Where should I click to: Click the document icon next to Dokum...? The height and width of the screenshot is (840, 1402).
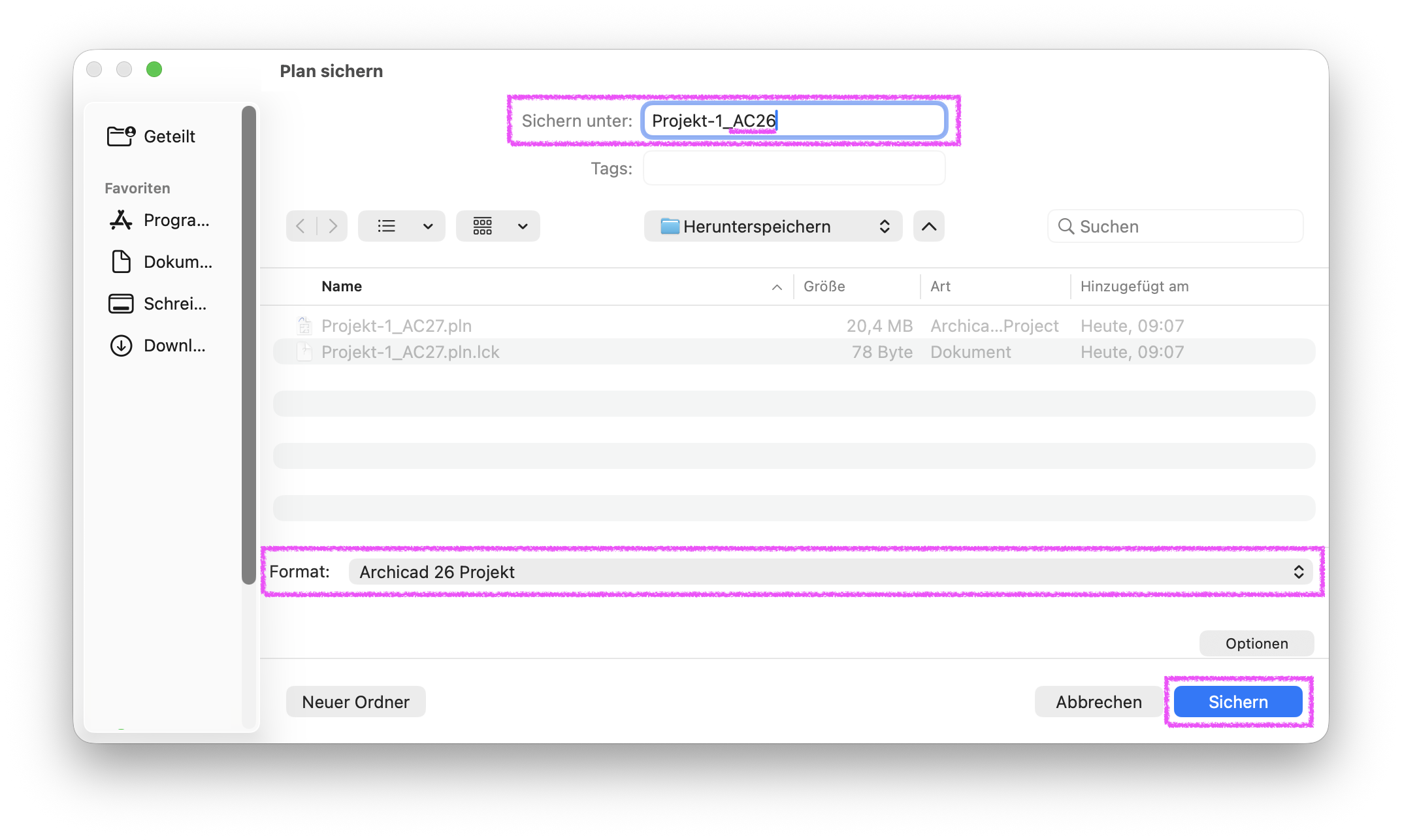[x=121, y=262]
